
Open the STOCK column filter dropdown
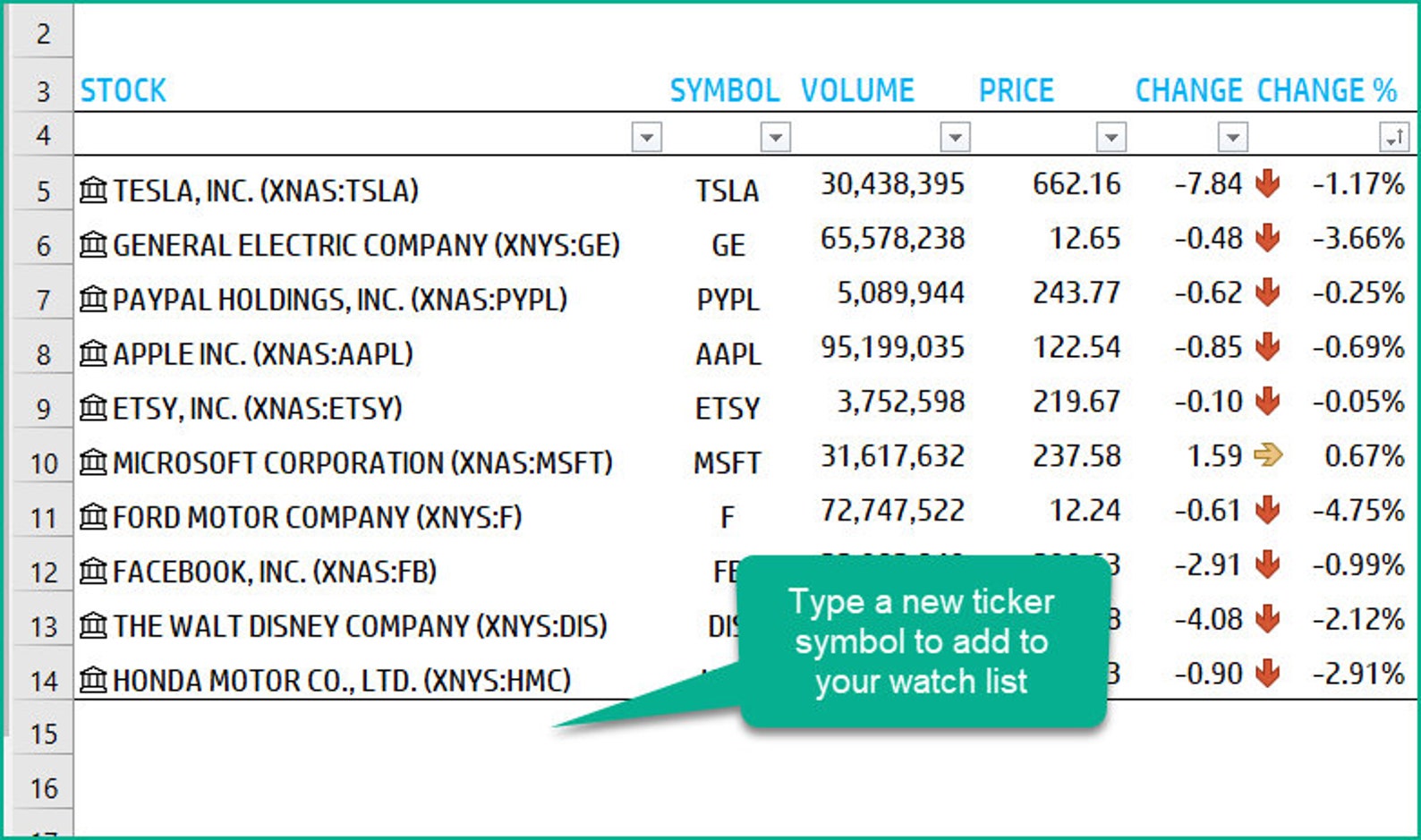point(647,137)
